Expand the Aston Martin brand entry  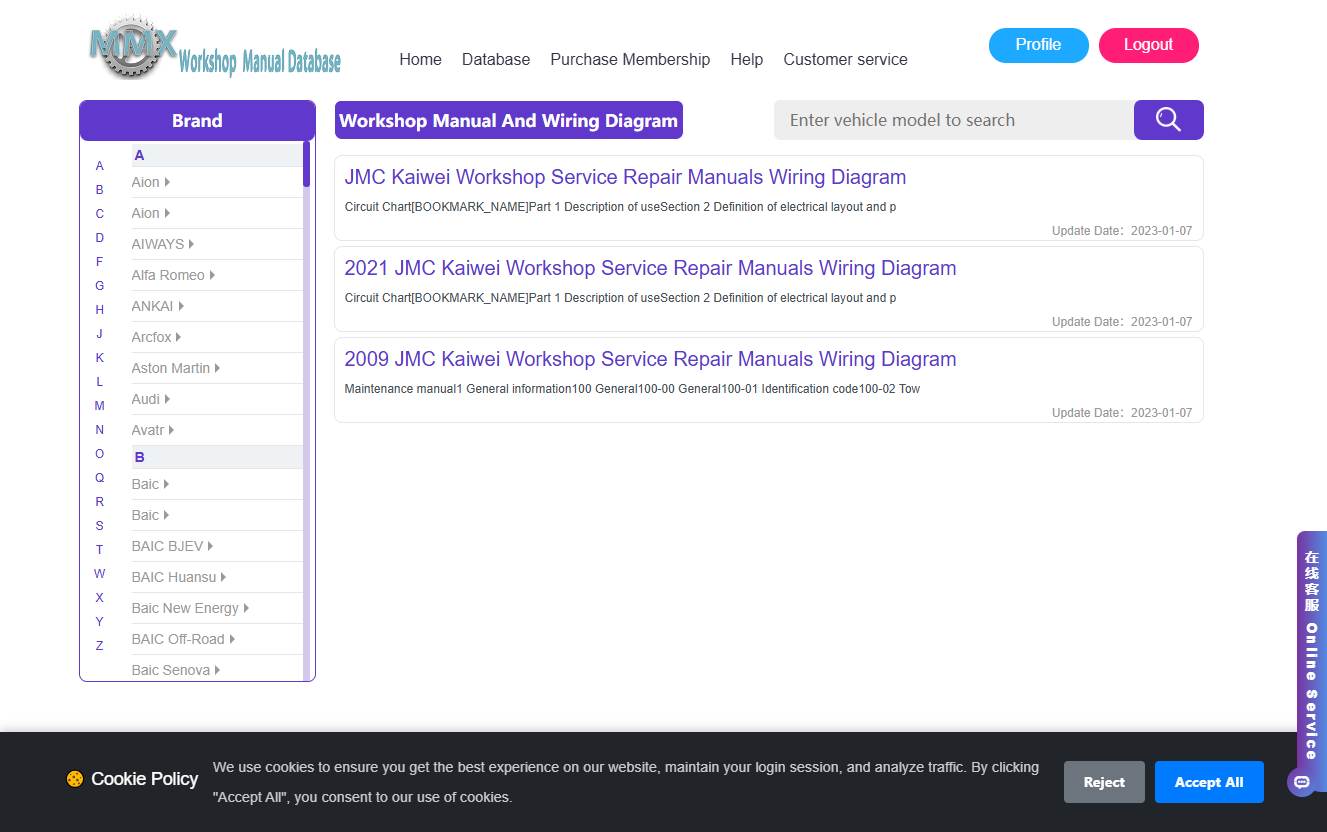point(176,368)
